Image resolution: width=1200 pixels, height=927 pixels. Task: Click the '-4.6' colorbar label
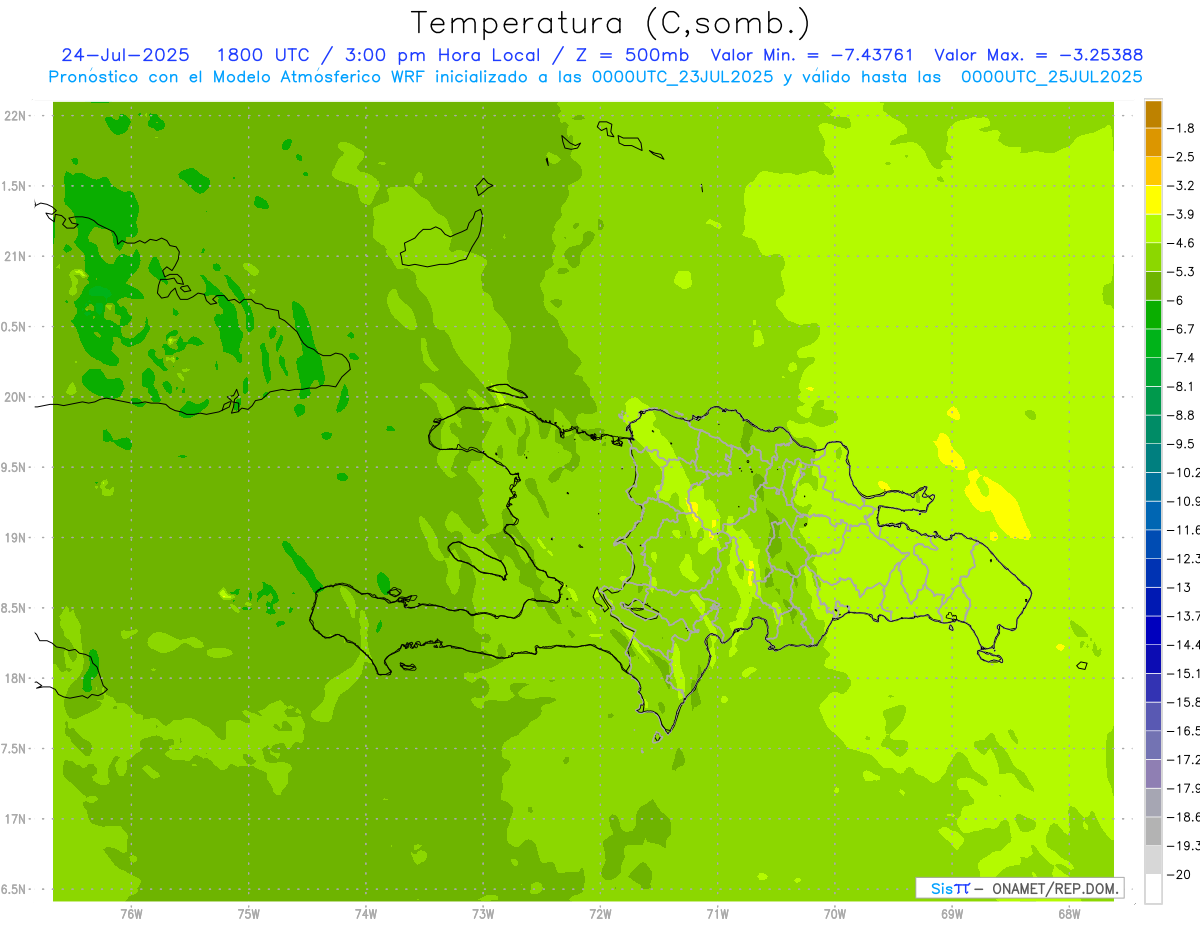pos(1182,243)
